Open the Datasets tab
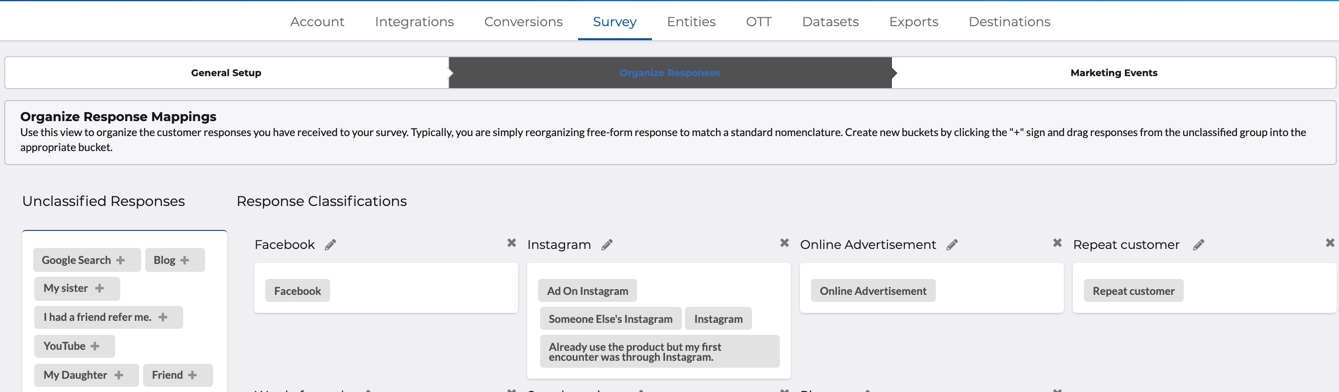Image resolution: width=1339 pixels, height=392 pixels. click(x=830, y=21)
